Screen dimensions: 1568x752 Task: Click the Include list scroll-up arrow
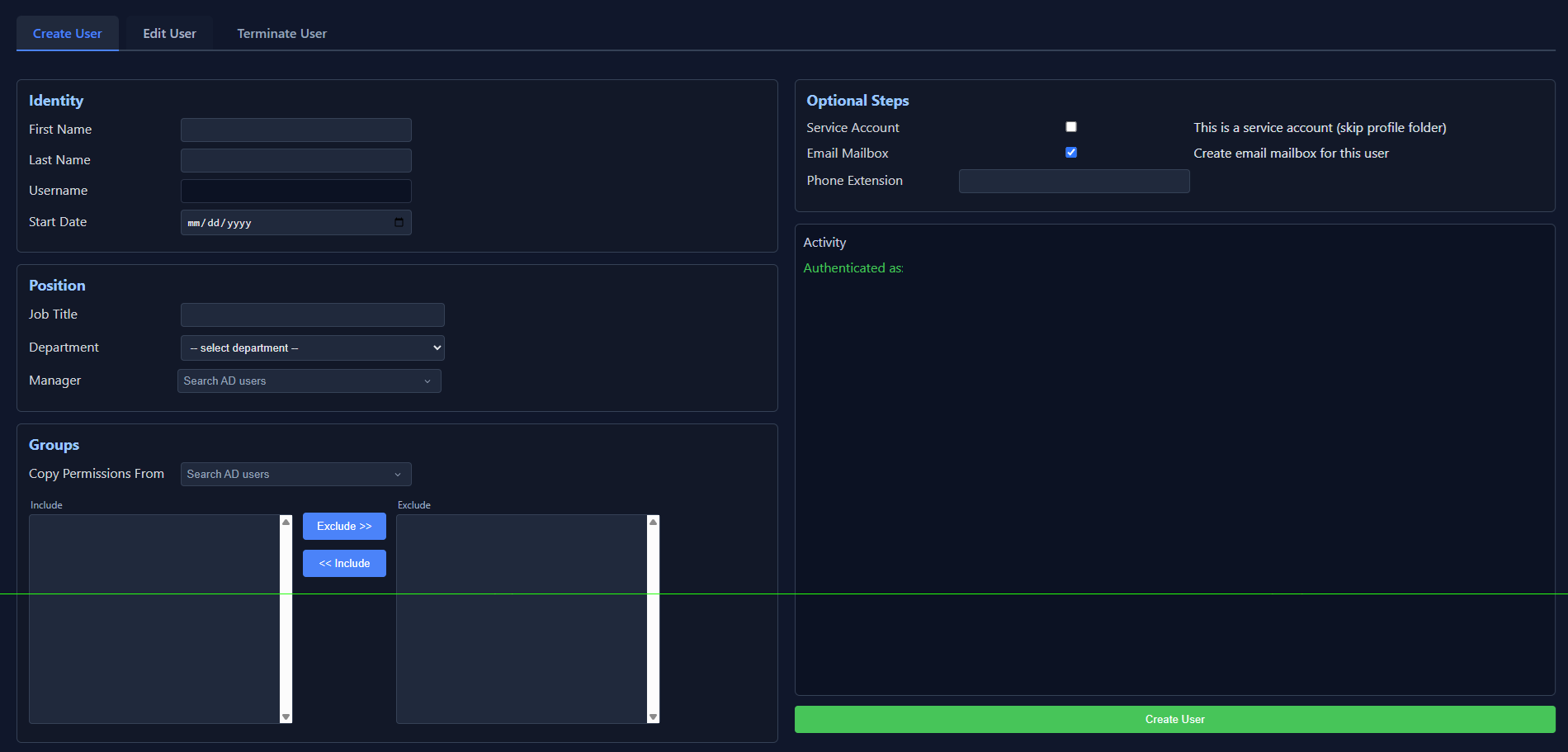coord(286,522)
